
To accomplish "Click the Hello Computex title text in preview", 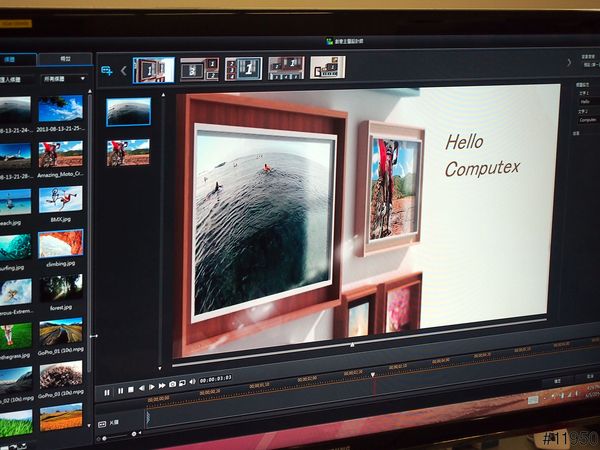I will coord(482,155).
